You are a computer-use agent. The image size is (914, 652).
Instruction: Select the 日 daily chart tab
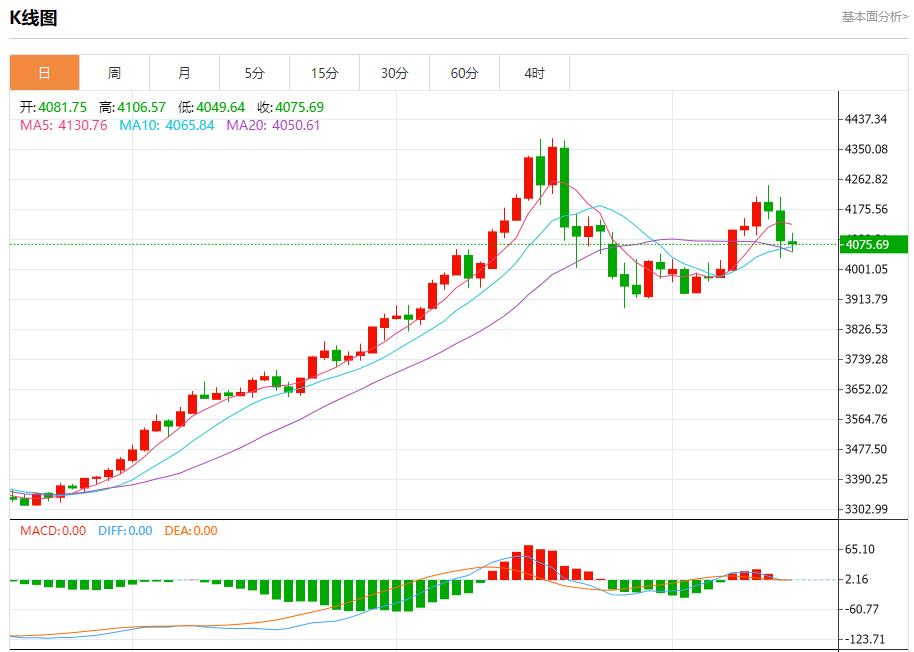pos(44,73)
